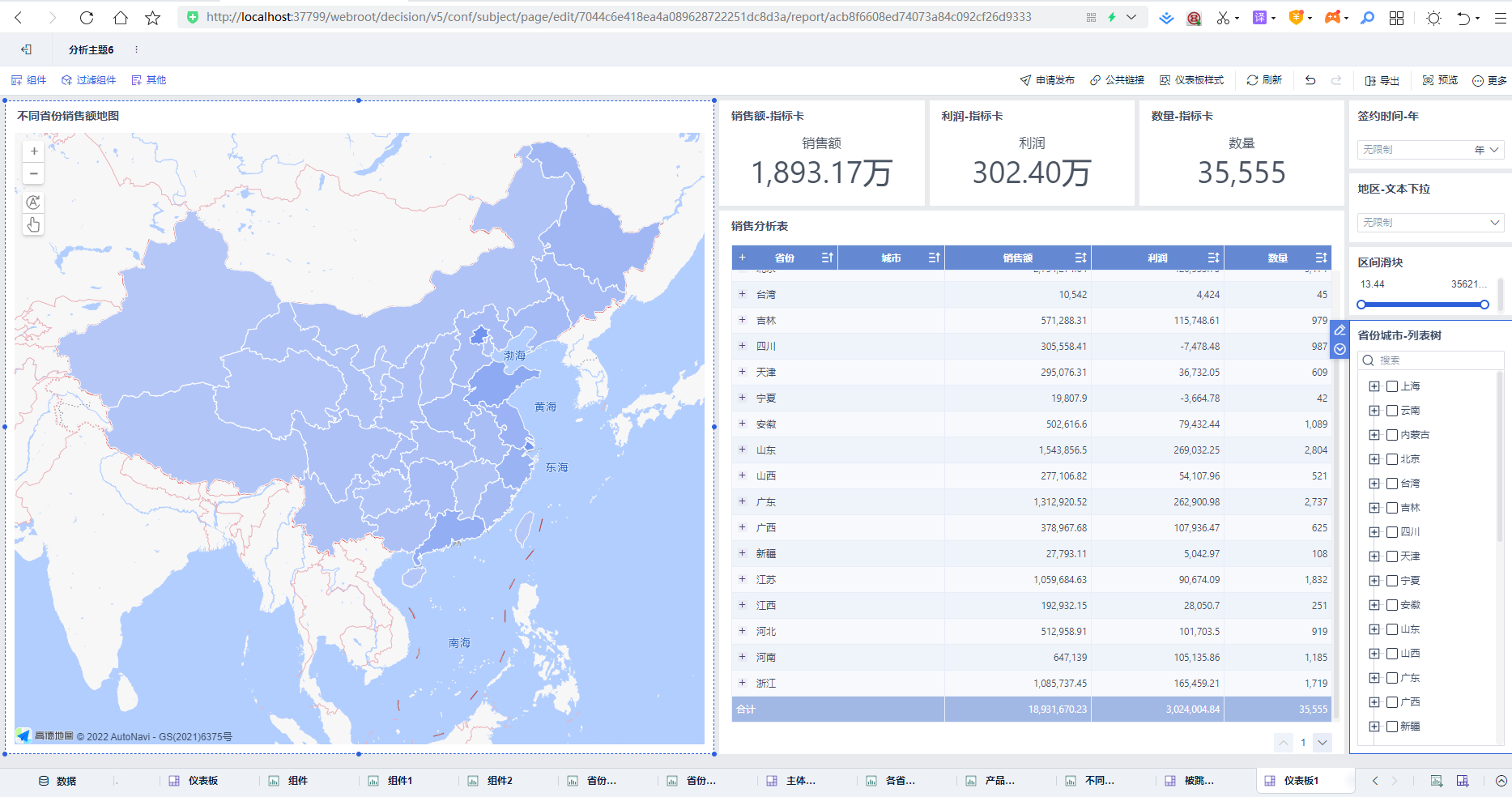Select the 台湾 checkbox in the tree list
The height and width of the screenshot is (797, 1512).
coord(1392,484)
